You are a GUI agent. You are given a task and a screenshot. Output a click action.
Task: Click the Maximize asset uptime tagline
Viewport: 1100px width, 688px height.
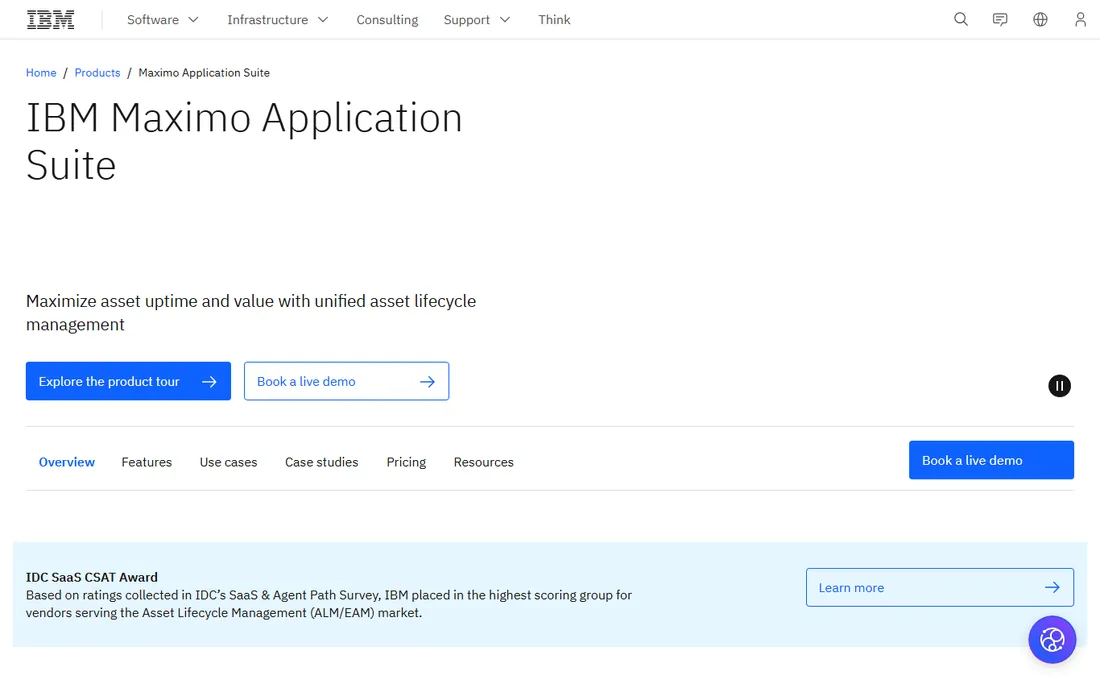pyautogui.click(x=251, y=313)
